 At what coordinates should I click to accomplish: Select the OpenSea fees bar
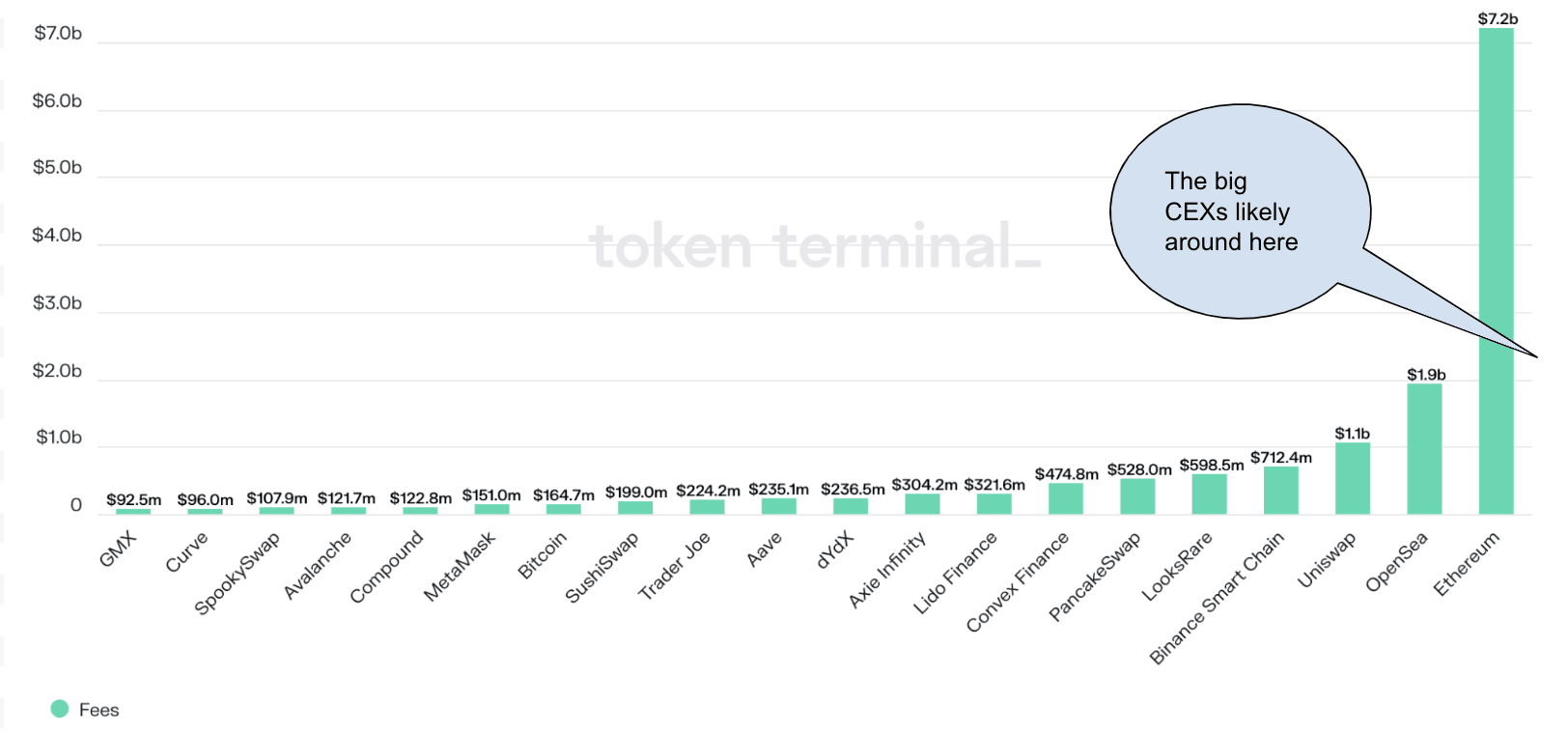click(x=1424, y=449)
